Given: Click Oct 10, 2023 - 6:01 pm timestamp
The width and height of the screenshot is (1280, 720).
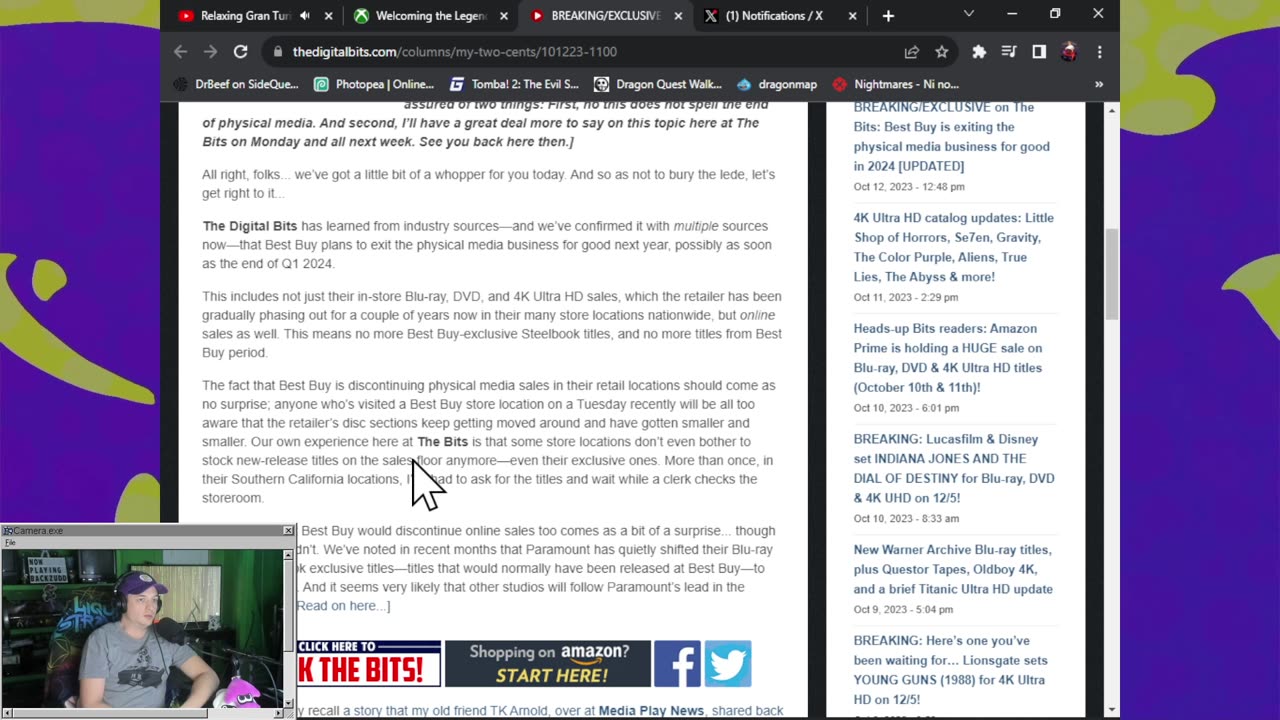Looking at the screenshot, I should [x=906, y=408].
